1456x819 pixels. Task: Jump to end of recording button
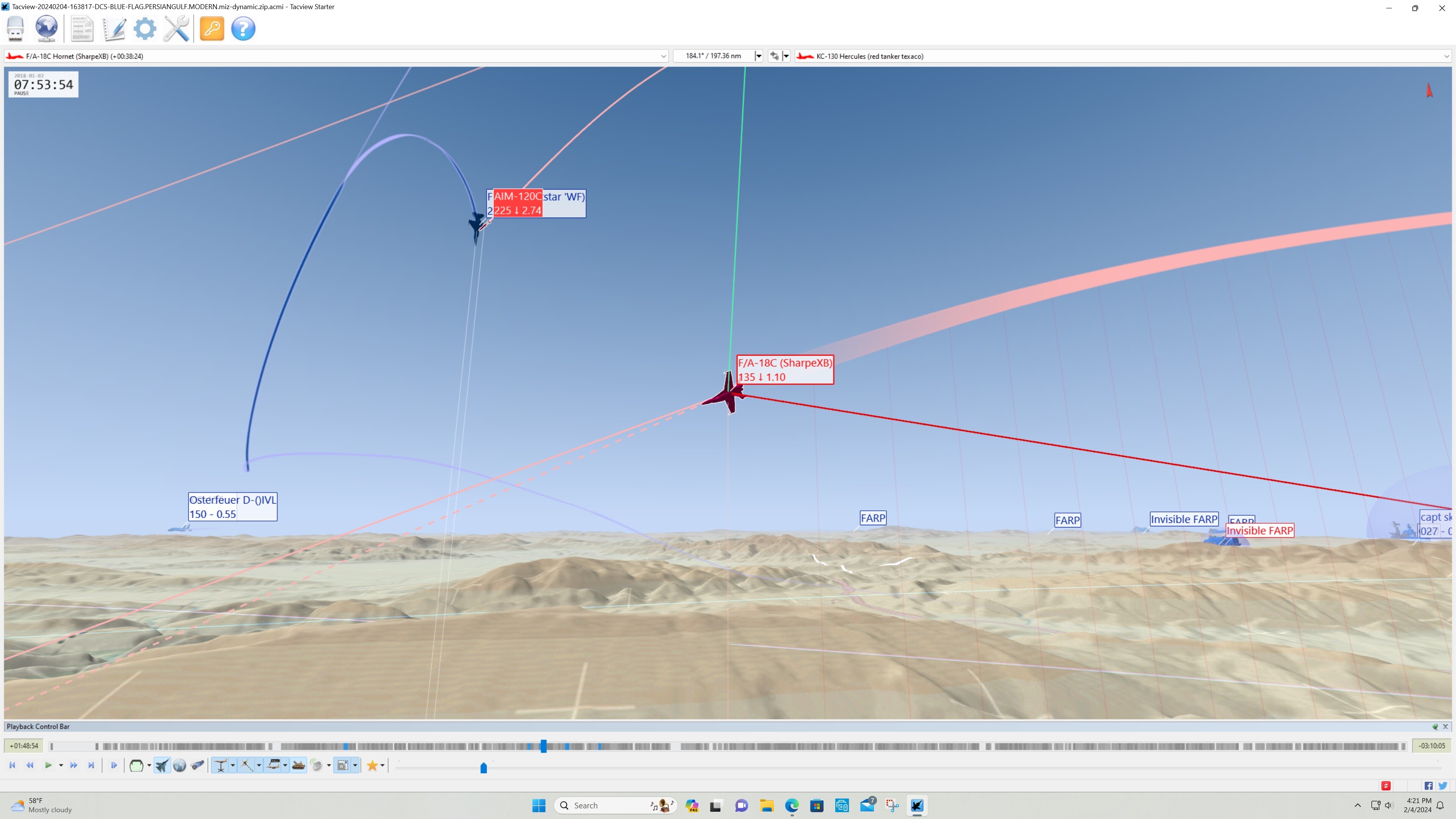click(x=91, y=765)
